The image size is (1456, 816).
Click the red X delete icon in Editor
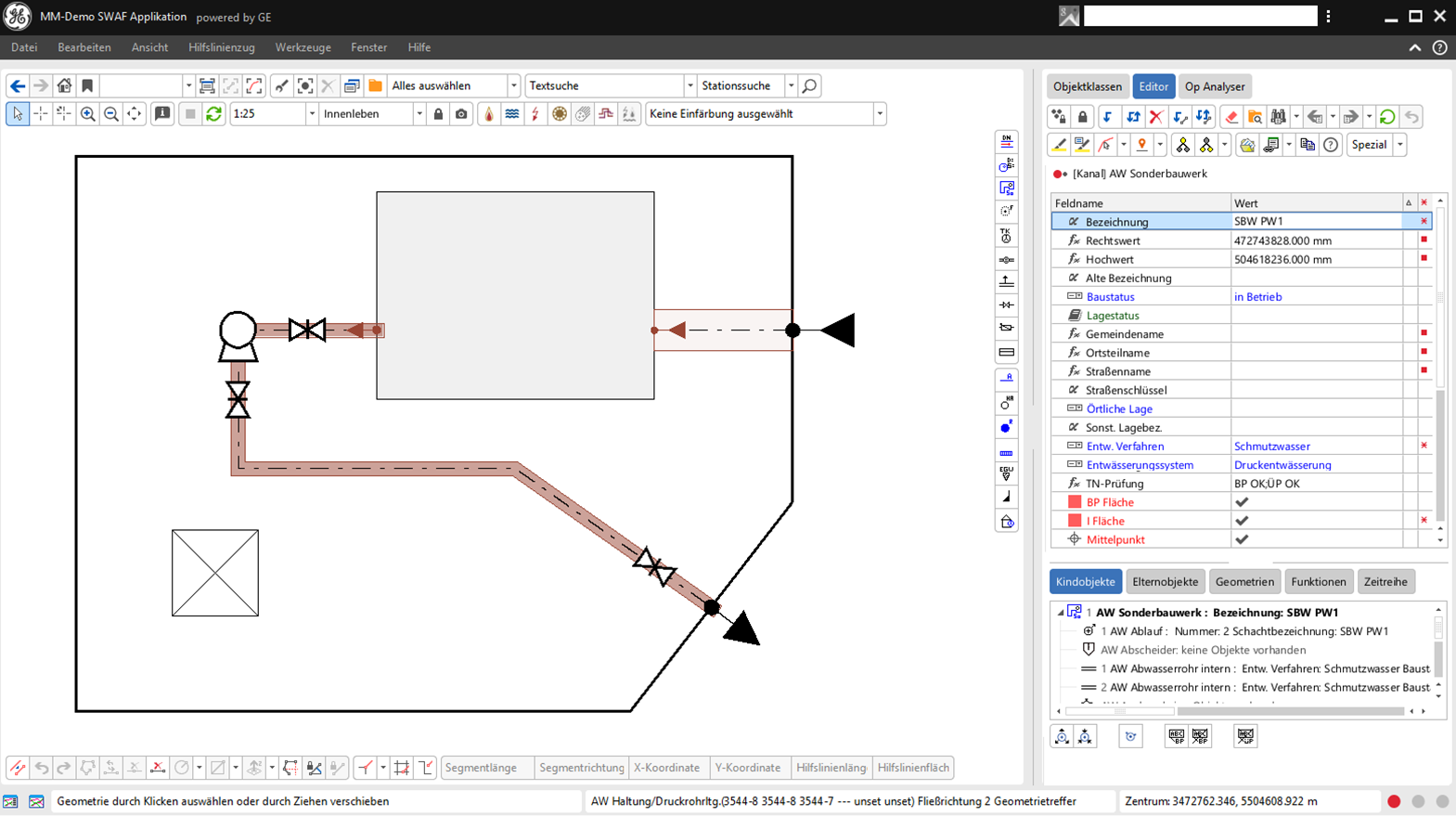click(1155, 117)
